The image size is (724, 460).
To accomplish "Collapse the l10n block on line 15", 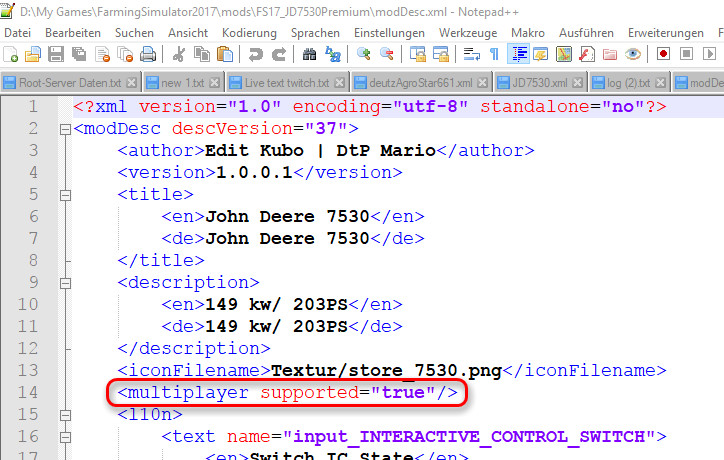I will pyautogui.click(x=66, y=415).
